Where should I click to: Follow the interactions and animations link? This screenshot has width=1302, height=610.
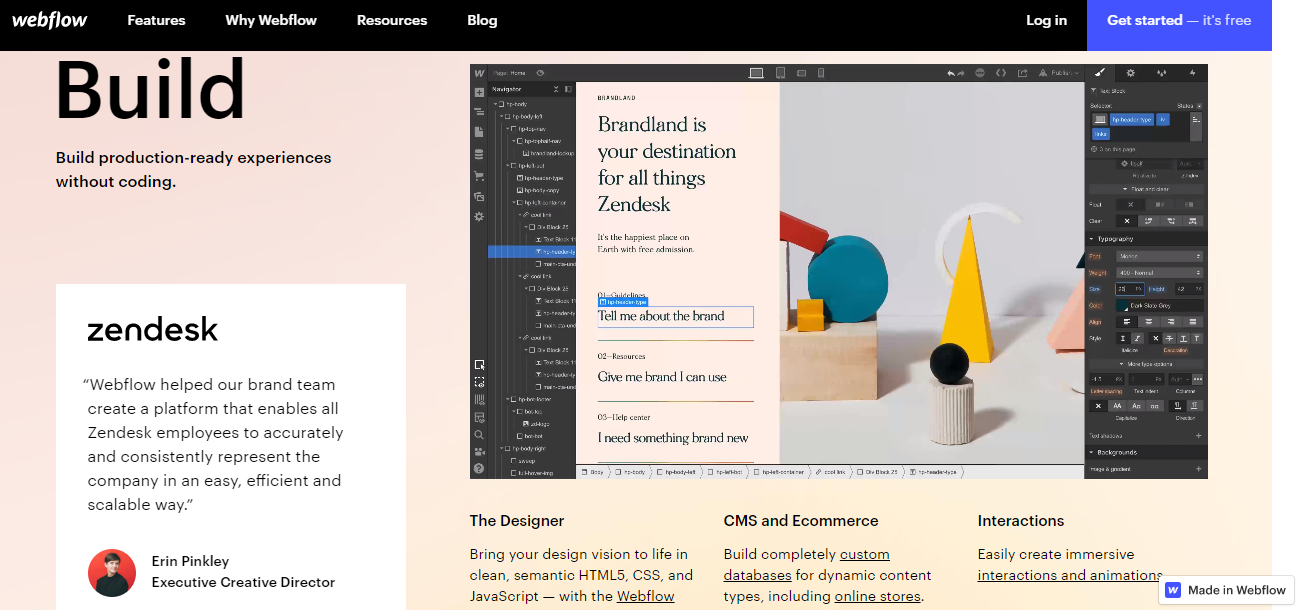tap(1069, 575)
